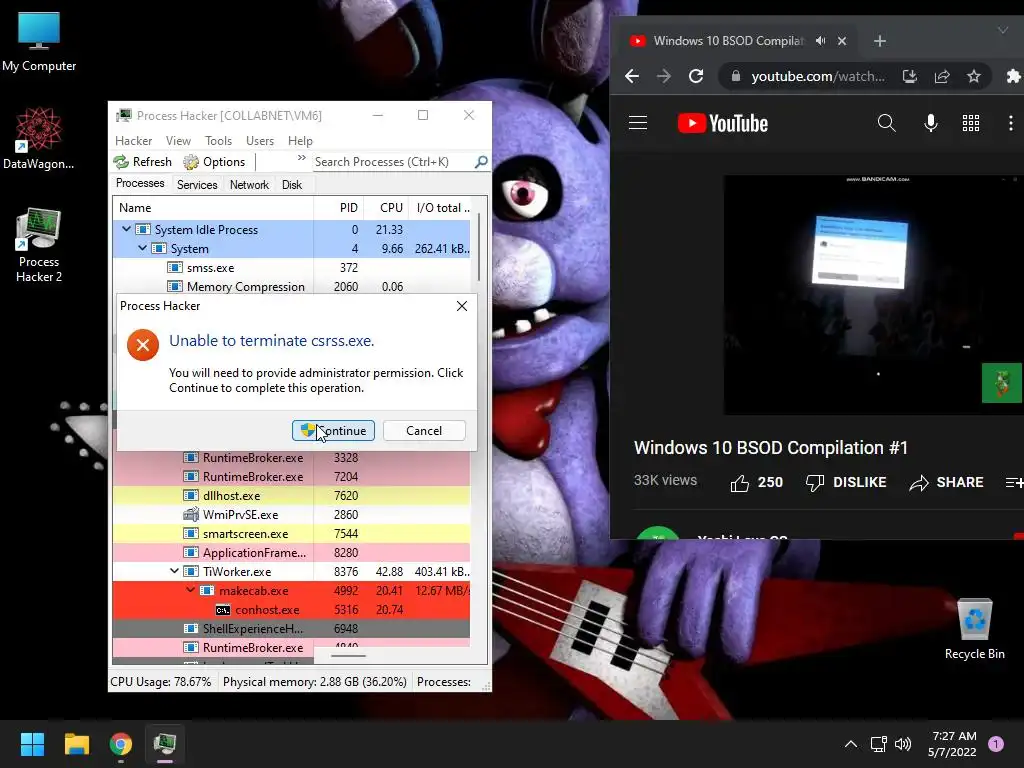The width and height of the screenshot is (1024, 768).
Task: Click Refresh in Process Hacker toolbar
Action: coord(142,162)
